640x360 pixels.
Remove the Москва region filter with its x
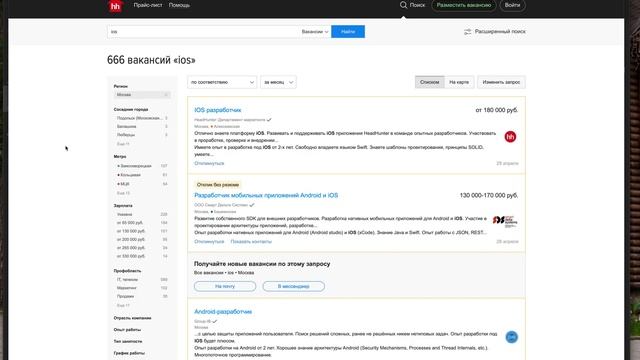(166, 95)
